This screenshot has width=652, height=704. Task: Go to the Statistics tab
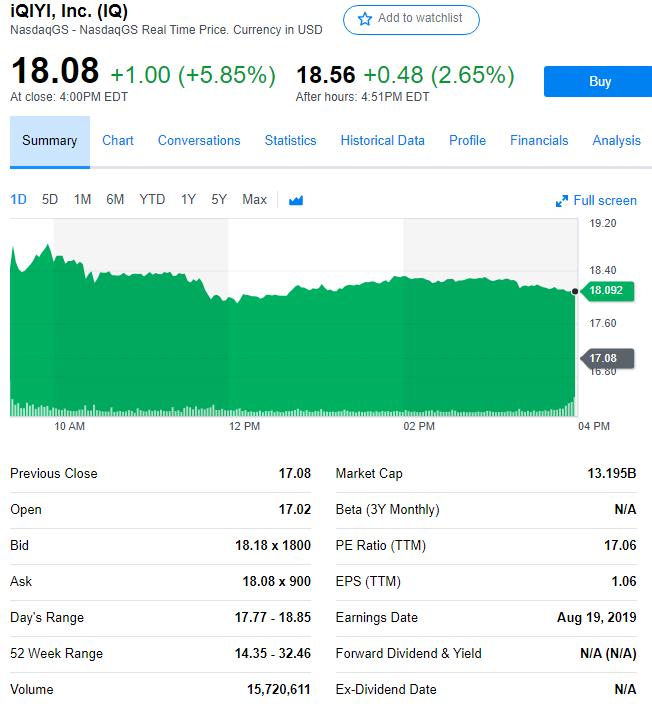pos(291,141)
